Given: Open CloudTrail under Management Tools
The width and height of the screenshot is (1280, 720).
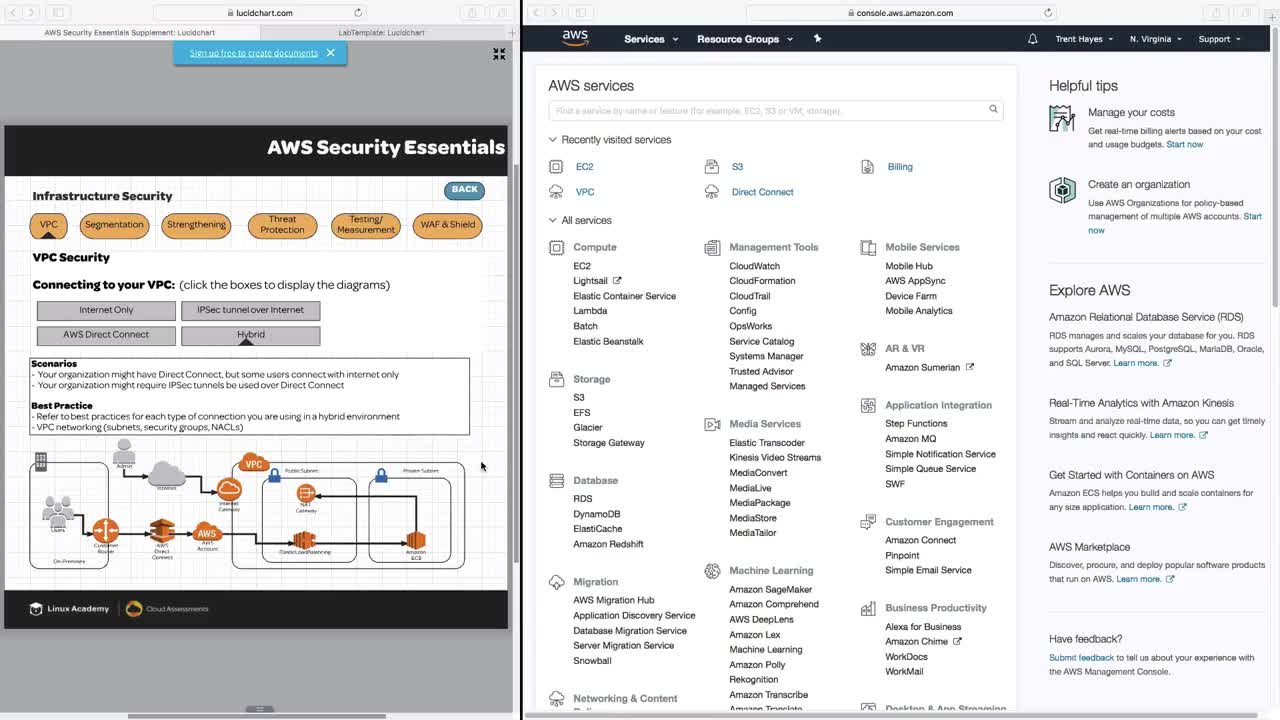Looking at the screenshot, I should [750, 296].
